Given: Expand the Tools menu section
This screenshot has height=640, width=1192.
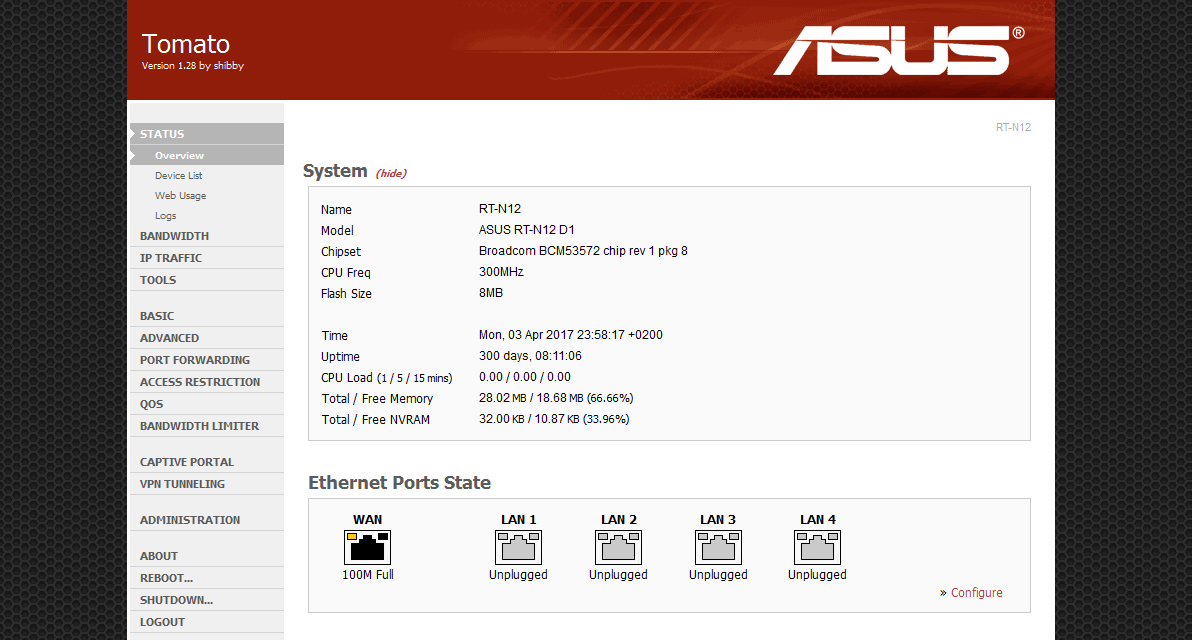Looking at the screenshot, I should coord(158,280).
